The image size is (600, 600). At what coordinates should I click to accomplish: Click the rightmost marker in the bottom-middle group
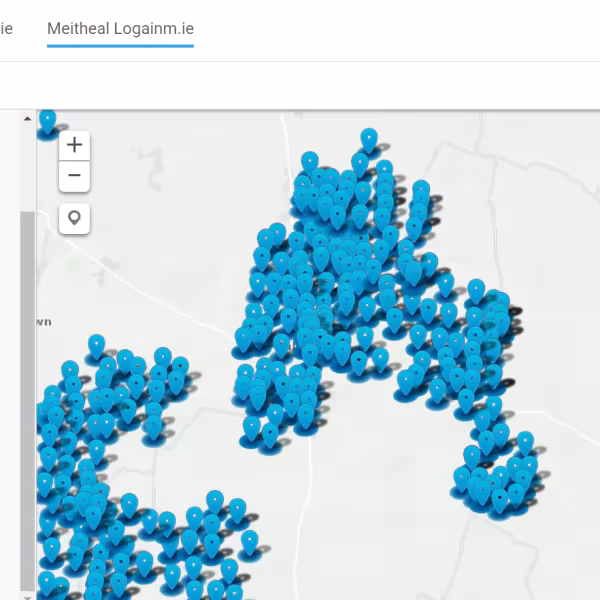pyautogui.click(x=250, y=541)
